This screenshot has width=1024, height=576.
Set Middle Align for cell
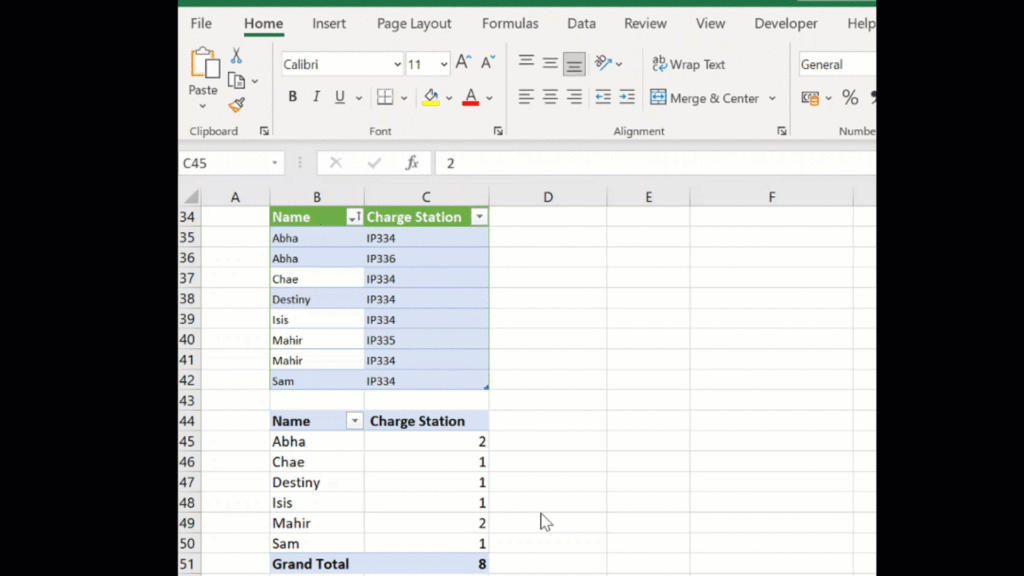coord(550,63)
